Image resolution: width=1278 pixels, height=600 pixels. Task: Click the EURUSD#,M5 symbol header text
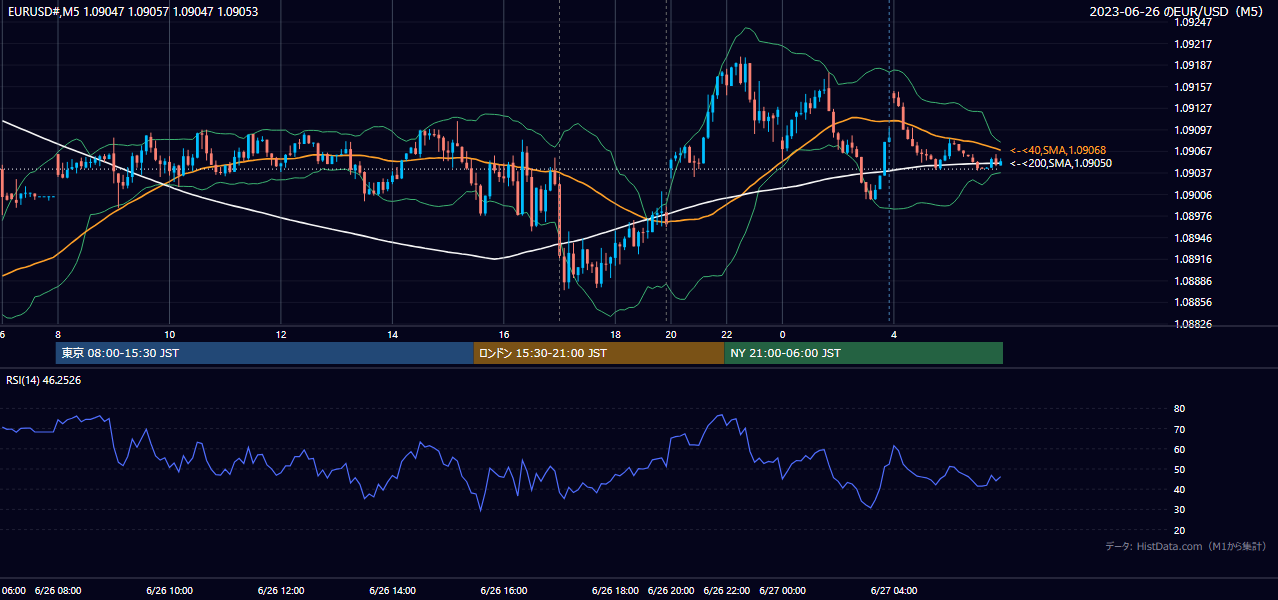pos(133,12)
